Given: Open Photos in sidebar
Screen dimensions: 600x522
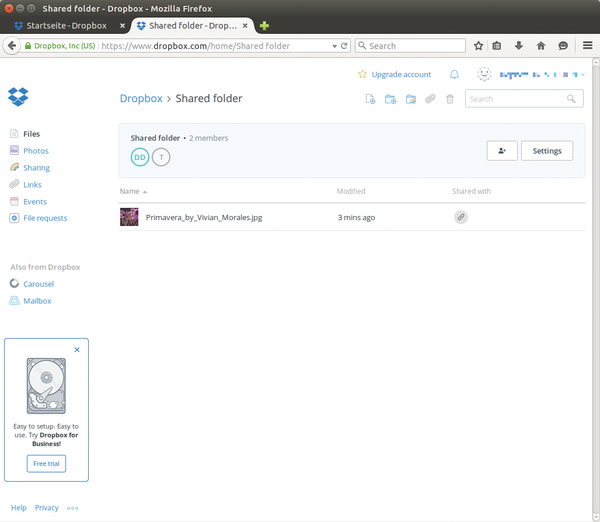Looking at the screenshot, I should coord(36,151).
